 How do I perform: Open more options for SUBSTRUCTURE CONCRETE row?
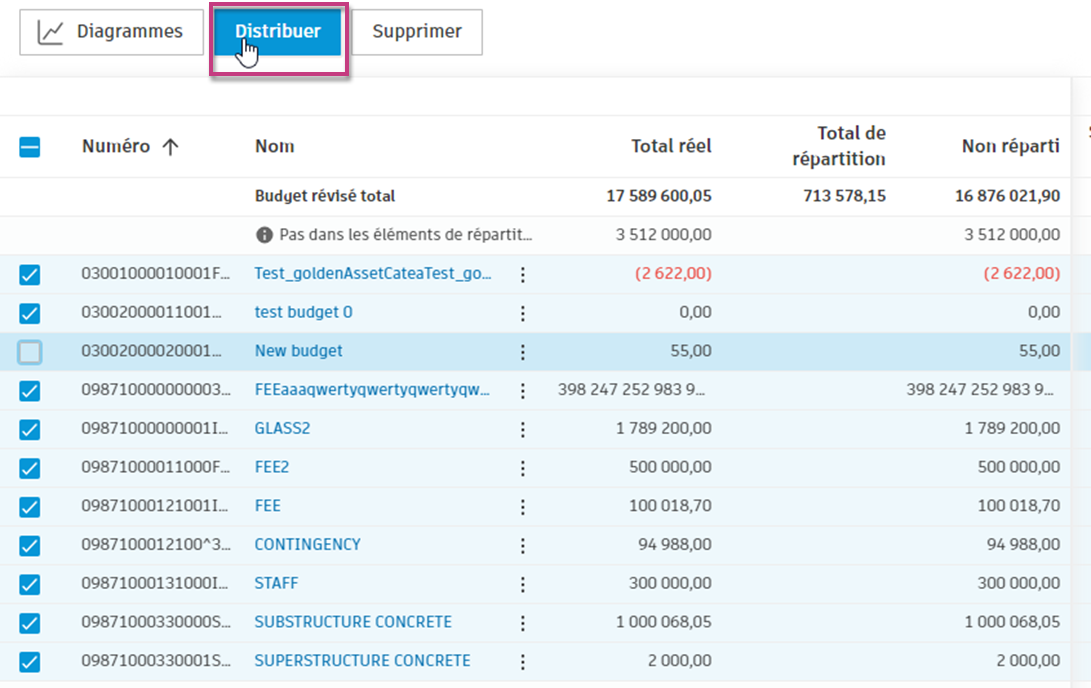(x=523, y=623)
